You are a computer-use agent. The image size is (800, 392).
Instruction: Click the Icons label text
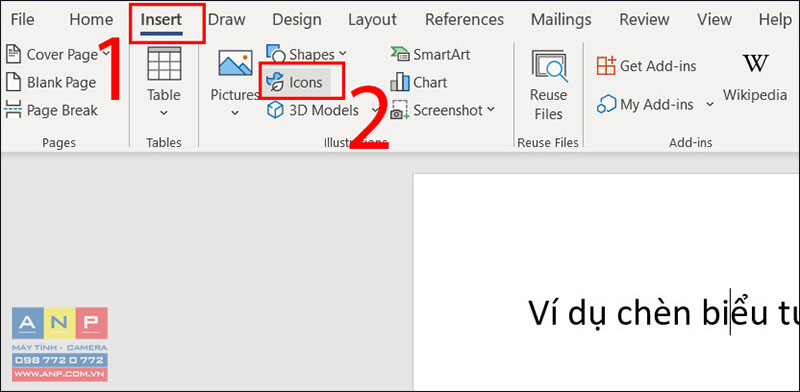(306, 82)
